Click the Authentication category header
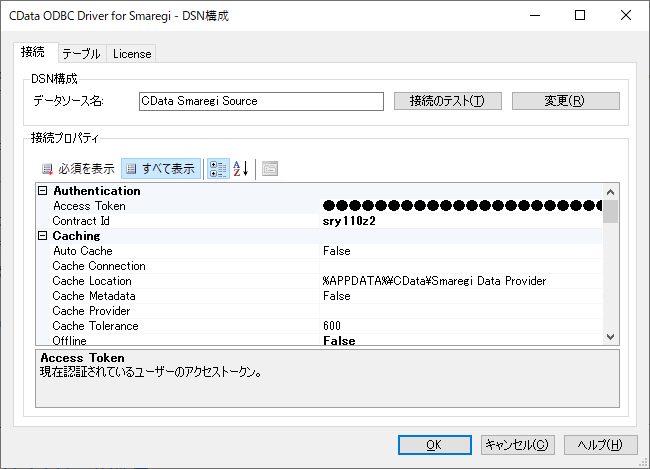 [x=97, y=191]
